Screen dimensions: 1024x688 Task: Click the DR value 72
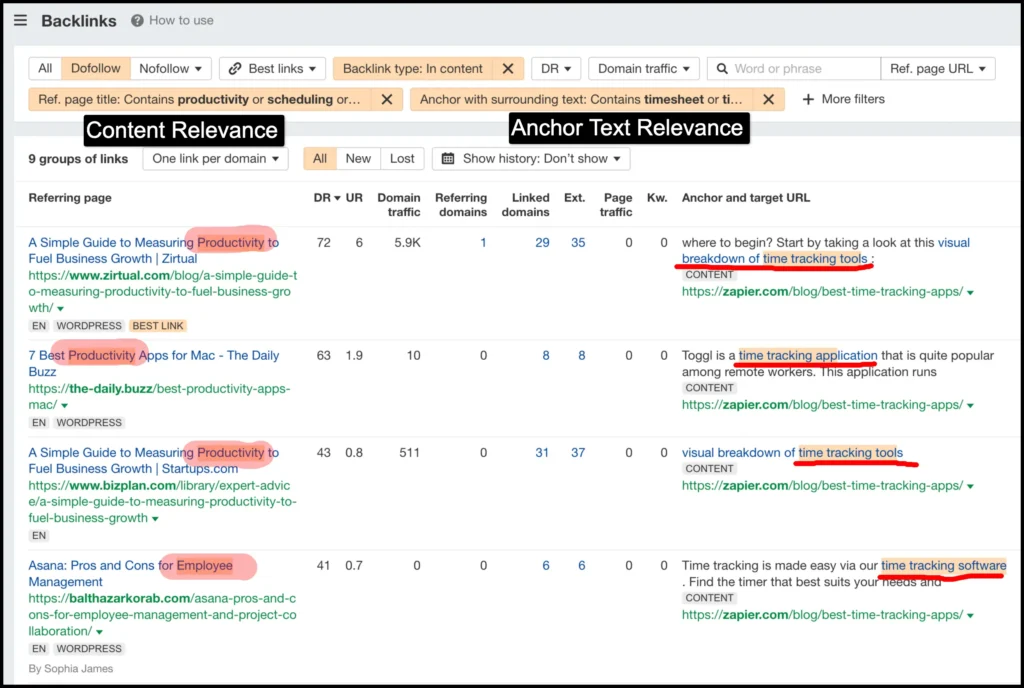[x=323, y=243]
